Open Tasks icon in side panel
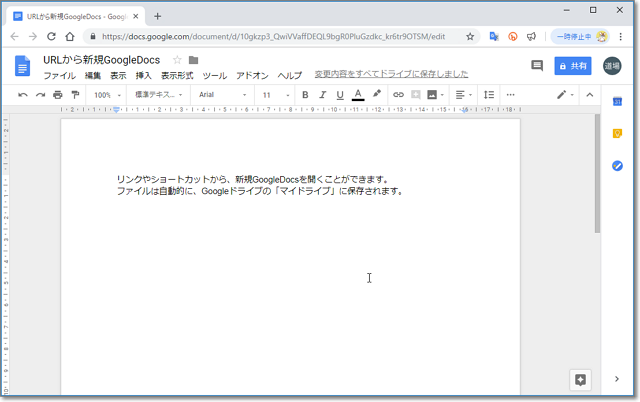Image resolution: width=640 pixels, height=402 pixels. 617,166
